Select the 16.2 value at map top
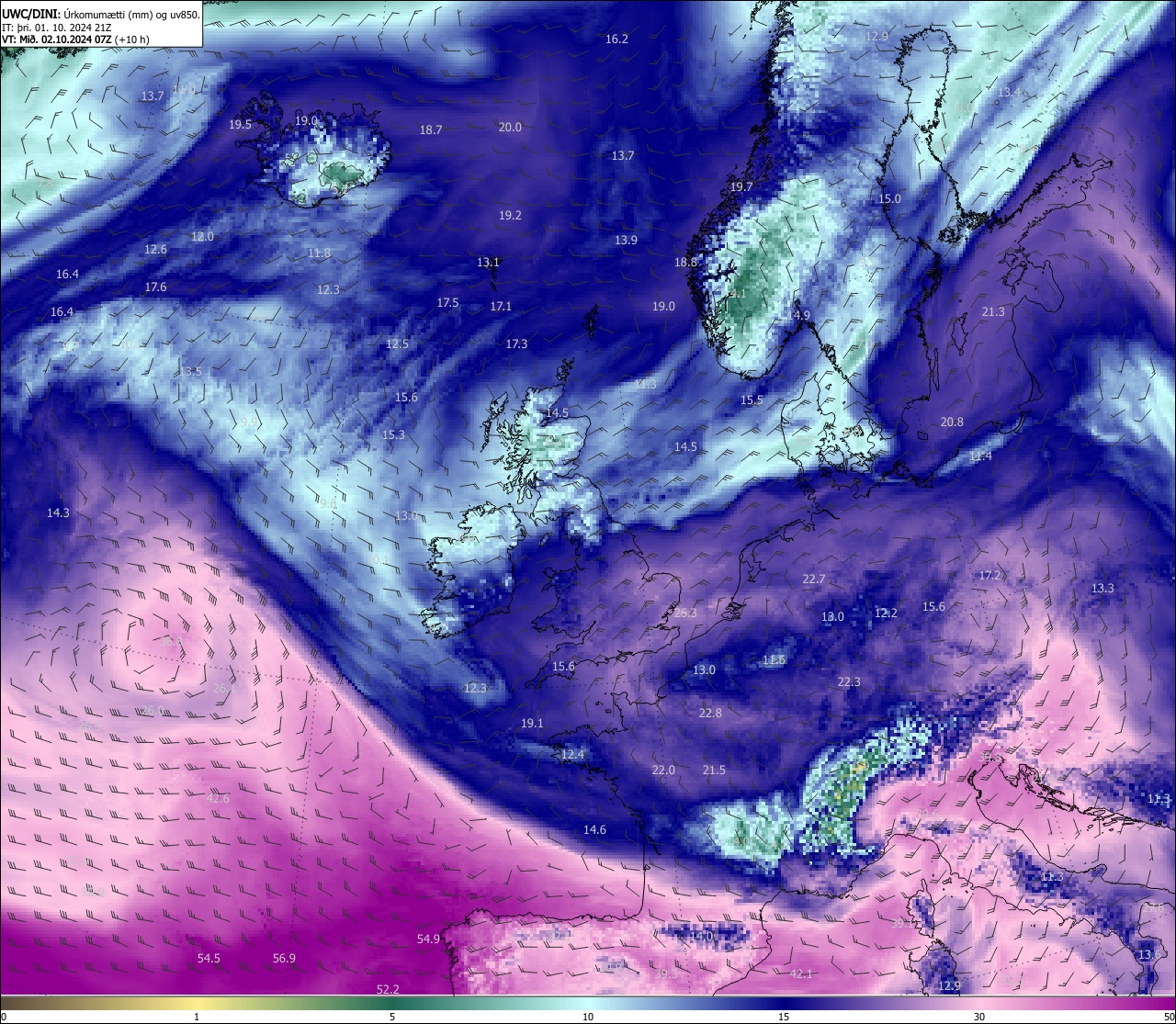 (x=616, y=39)
